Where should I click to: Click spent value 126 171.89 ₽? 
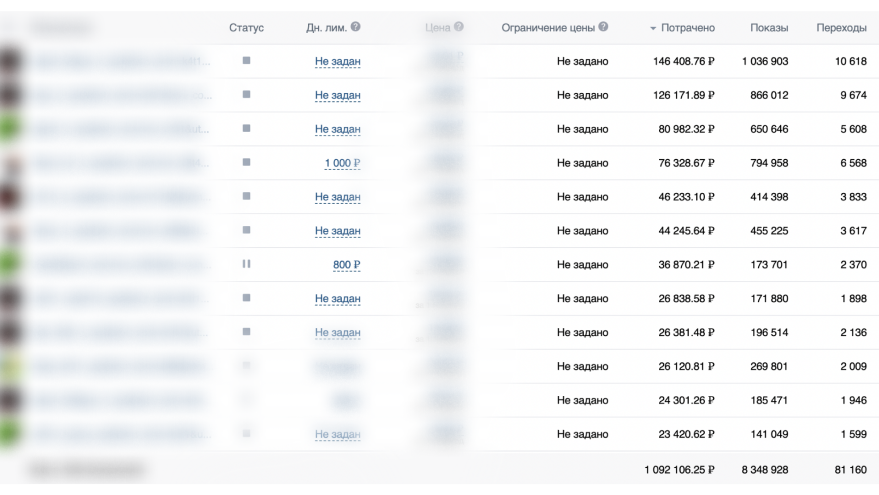point(684,95)
